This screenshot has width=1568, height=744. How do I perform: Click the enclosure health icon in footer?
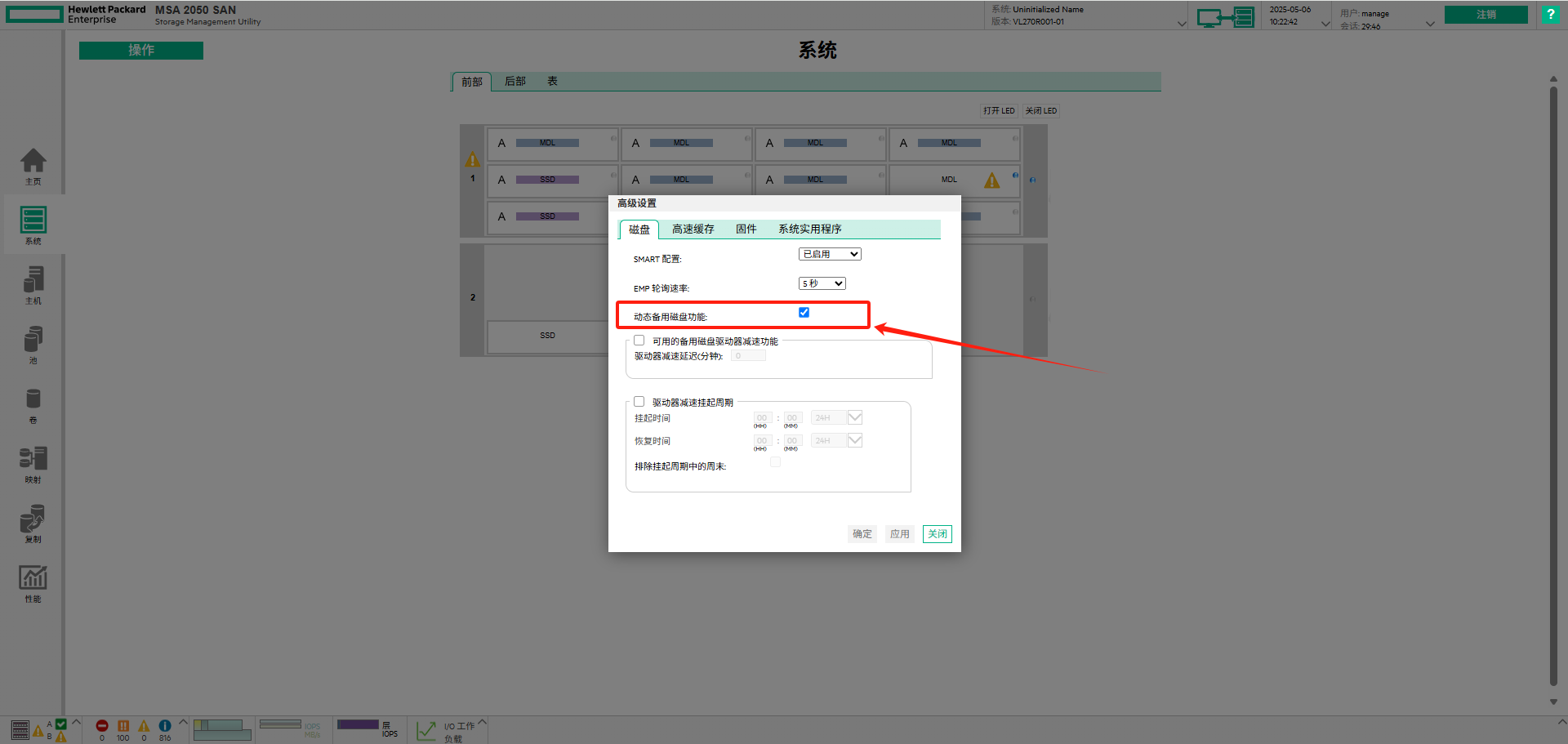pyautogui.click(x=20, y=729)
